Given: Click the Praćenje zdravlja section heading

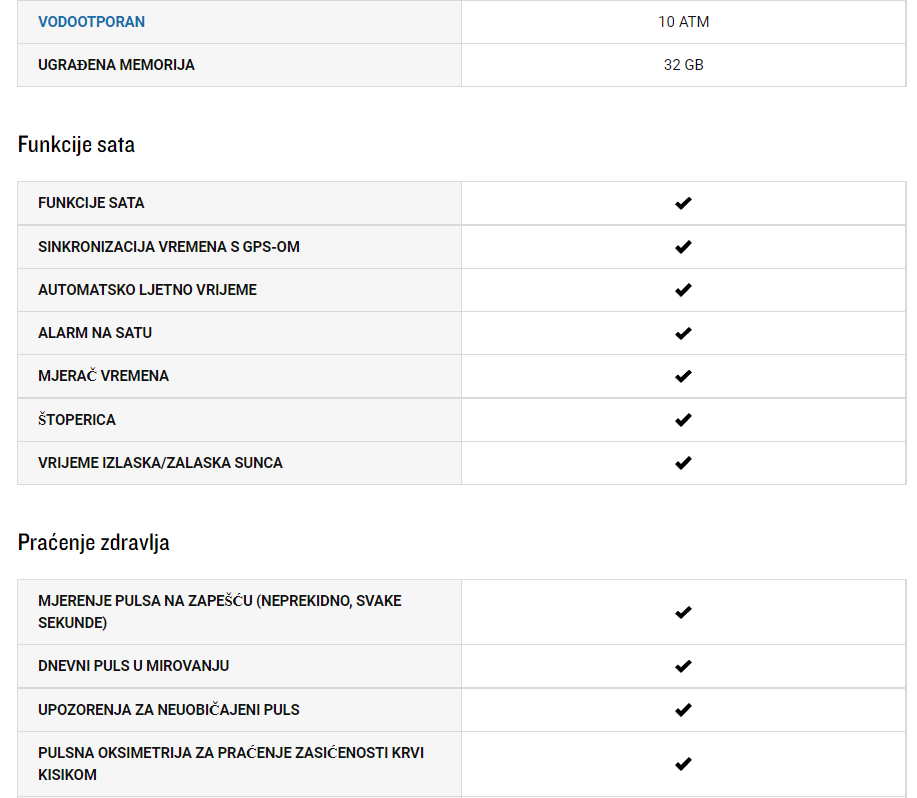Looking at the screenshot, I should pyautogui.click(x=94, y=543).
